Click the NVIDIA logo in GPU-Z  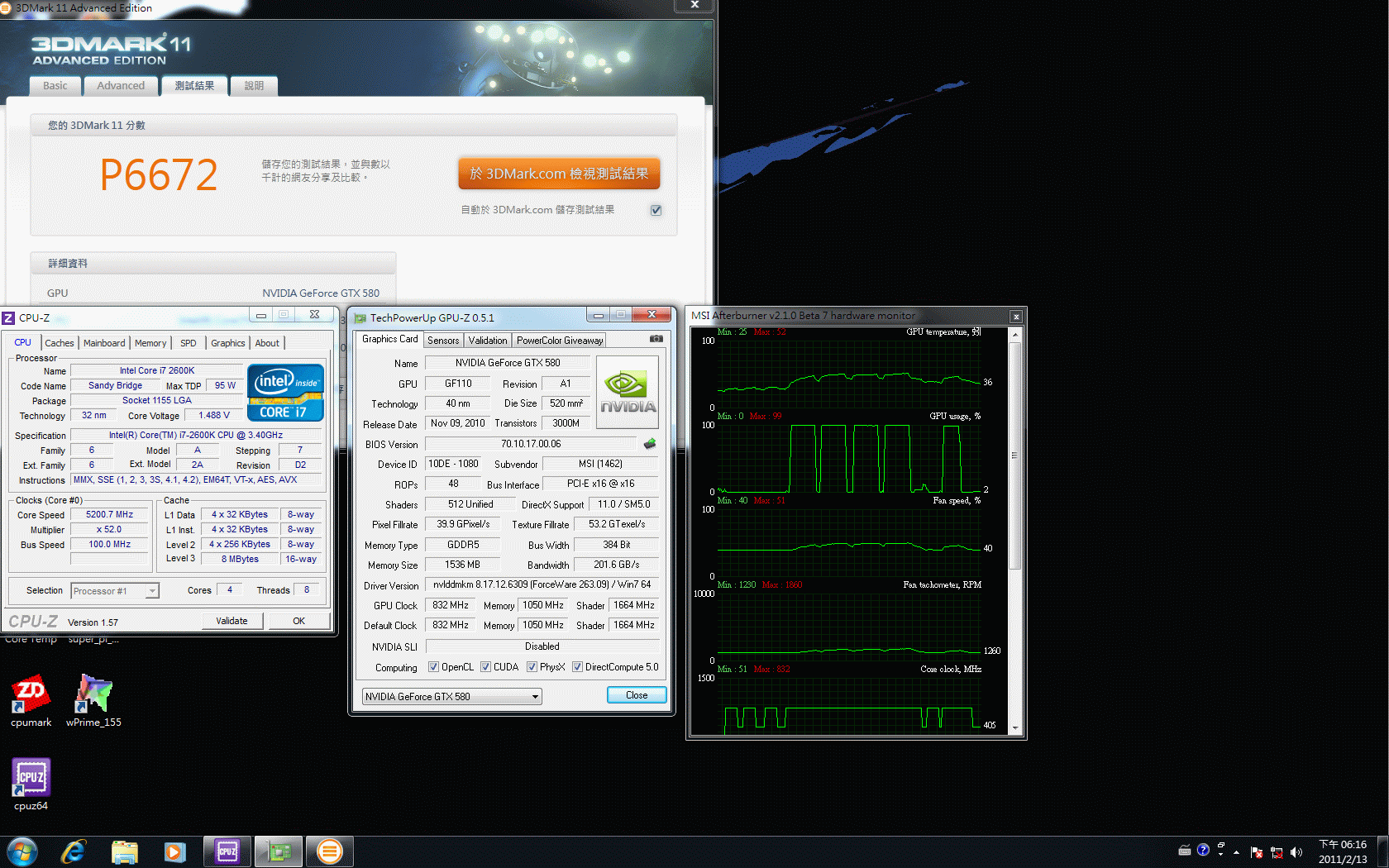pos(628,392)
